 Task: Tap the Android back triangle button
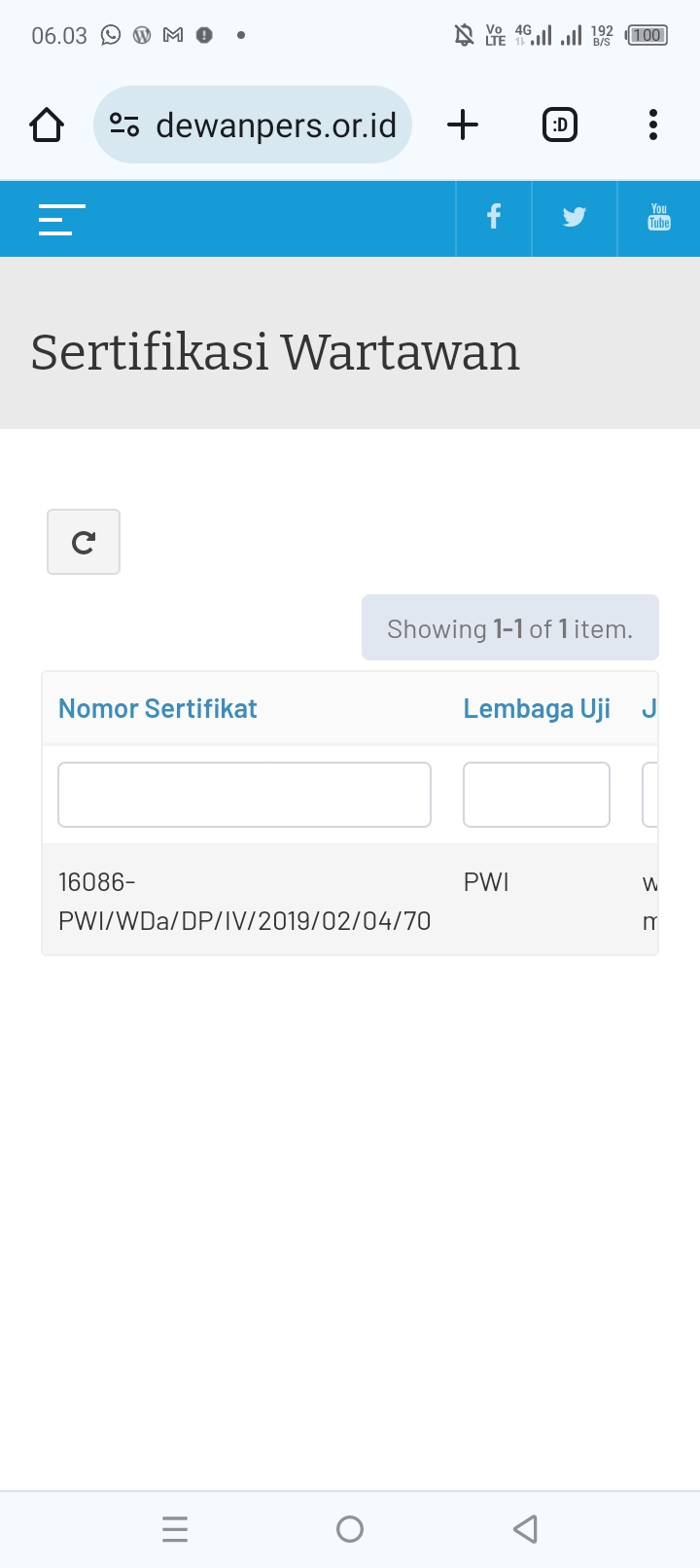(x=525, y=1529)
